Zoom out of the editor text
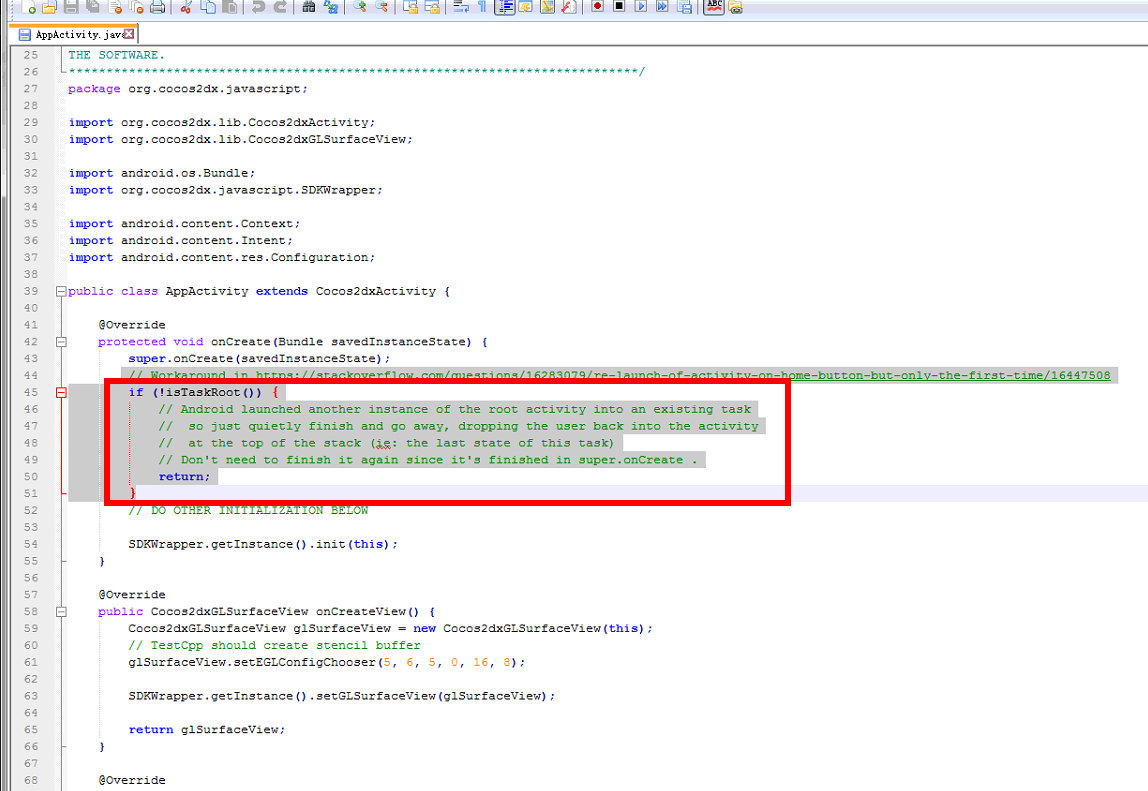 381,7
